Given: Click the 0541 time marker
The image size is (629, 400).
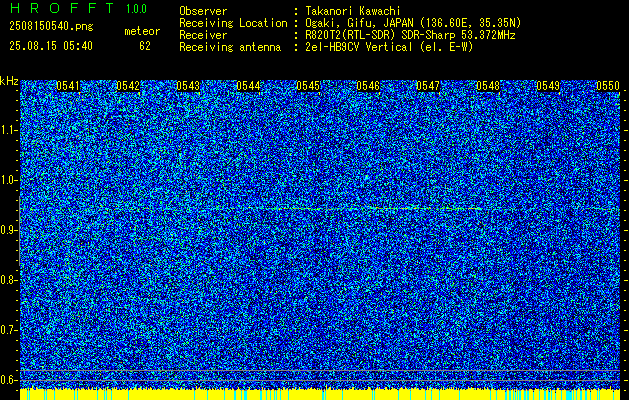Looking at the screenshot, I should pyautogui.click(x=68, y=86).
